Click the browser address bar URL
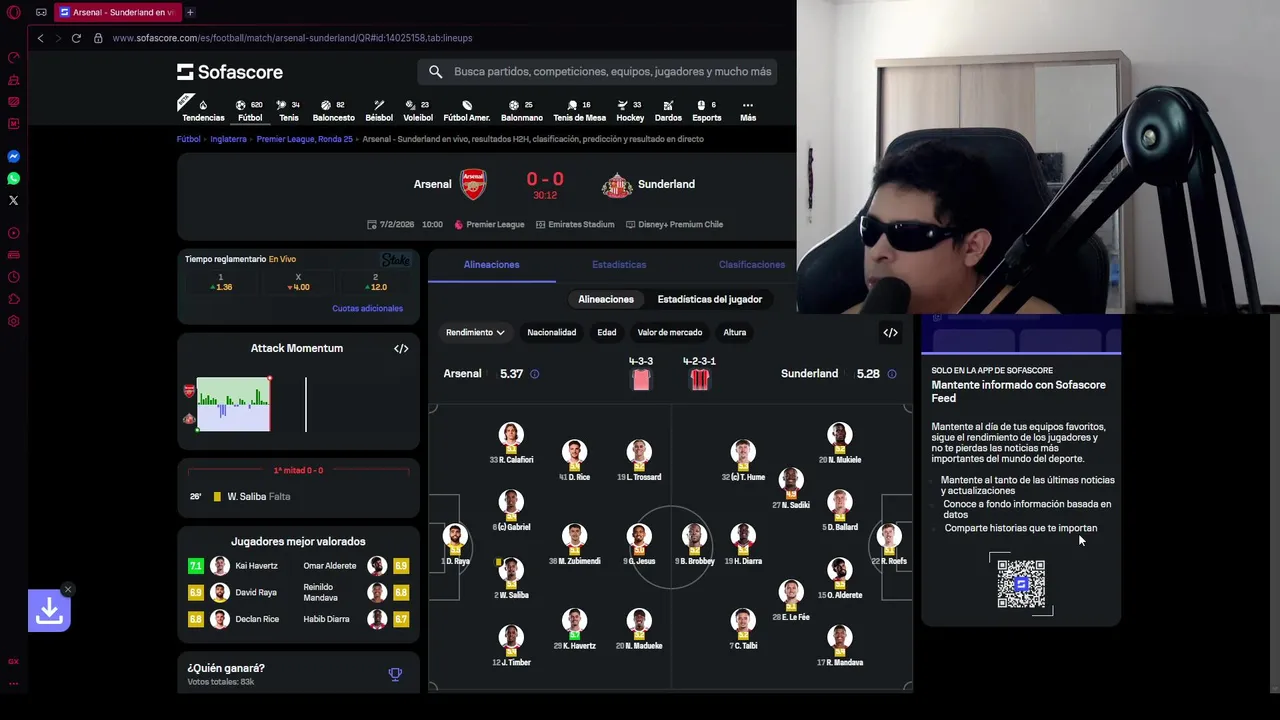This screenshot has height=720, width=1280. tap(292, 38)
